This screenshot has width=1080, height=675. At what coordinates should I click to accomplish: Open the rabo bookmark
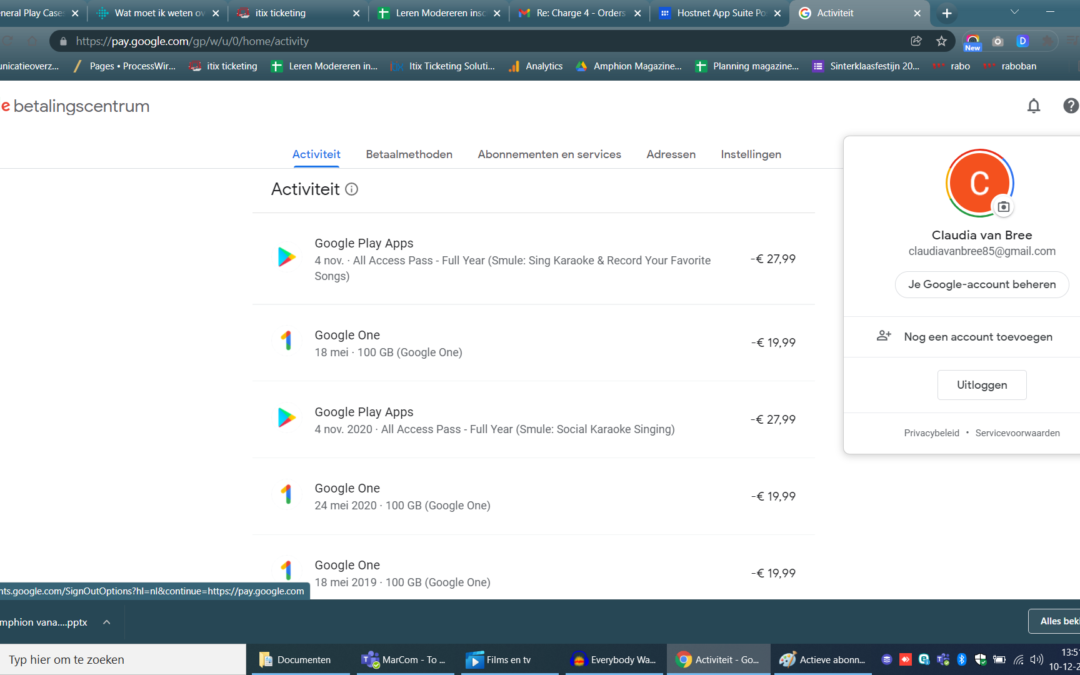point(951,66)
